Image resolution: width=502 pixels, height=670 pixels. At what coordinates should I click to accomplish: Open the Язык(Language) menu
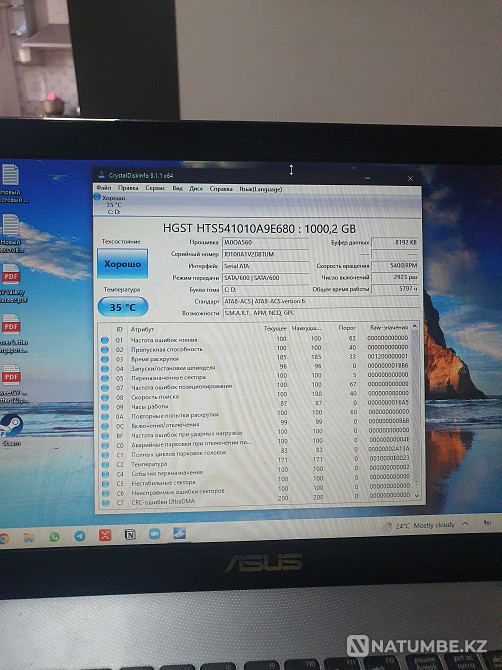pyautogui.click(x=261, y=189)
